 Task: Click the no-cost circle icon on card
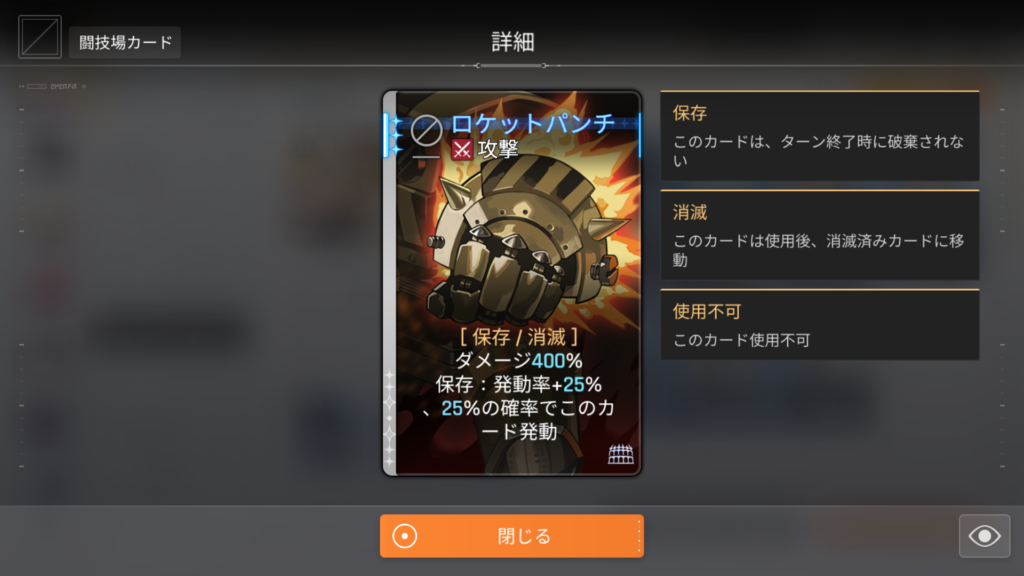click(x=426, y=131)
